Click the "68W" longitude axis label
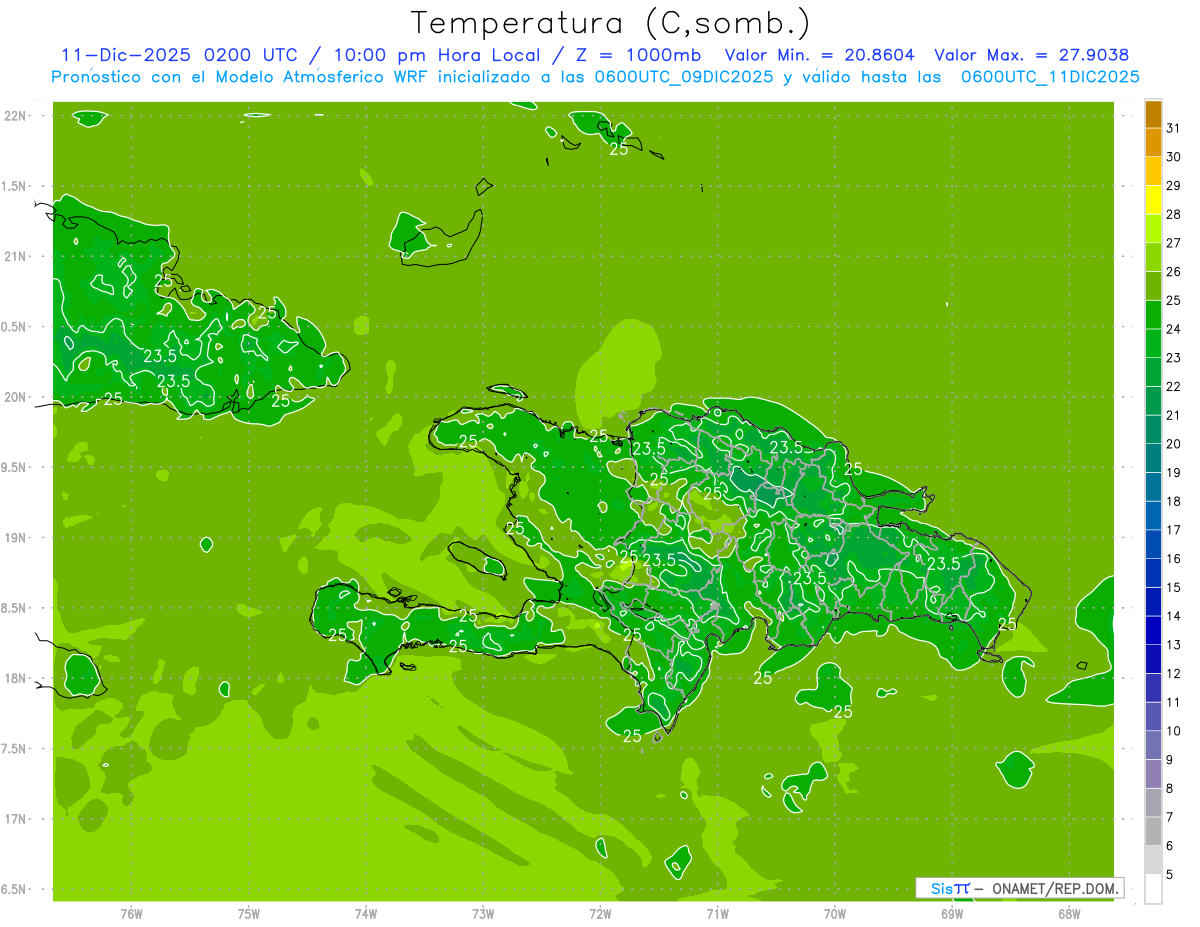The height and width of the screenshot is (927, 1200). coord(1069,914)
